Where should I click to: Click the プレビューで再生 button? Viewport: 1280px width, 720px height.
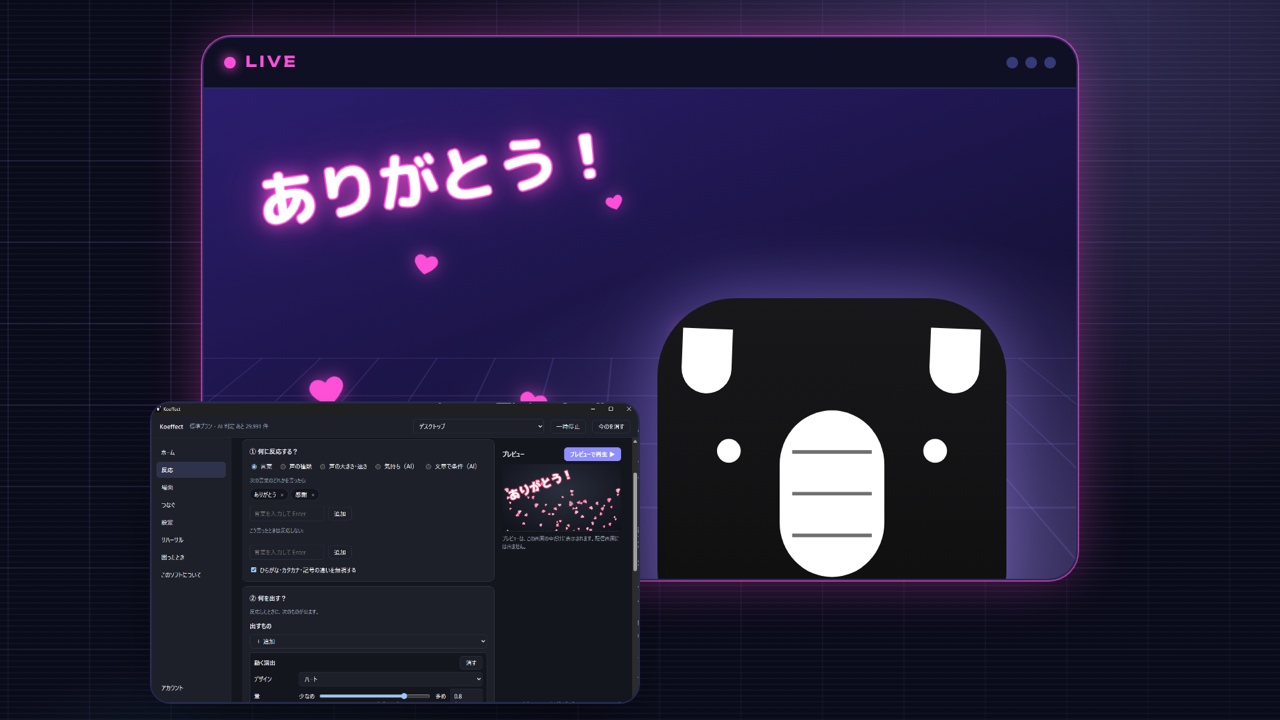pos(592,454)
